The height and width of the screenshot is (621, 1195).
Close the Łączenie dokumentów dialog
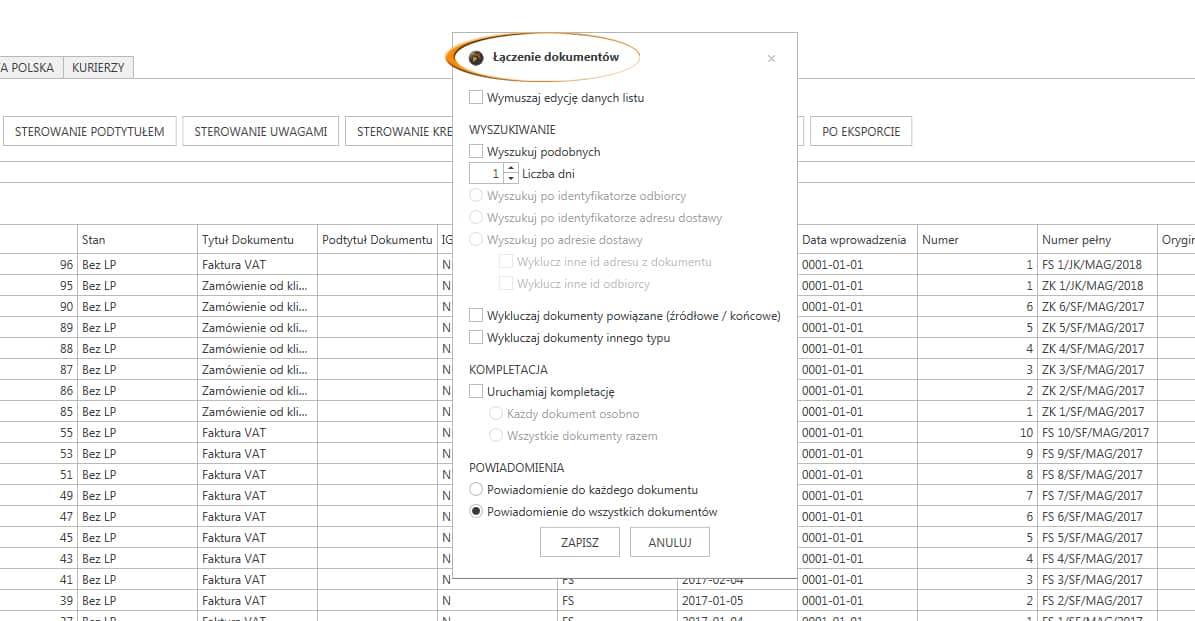771,59
